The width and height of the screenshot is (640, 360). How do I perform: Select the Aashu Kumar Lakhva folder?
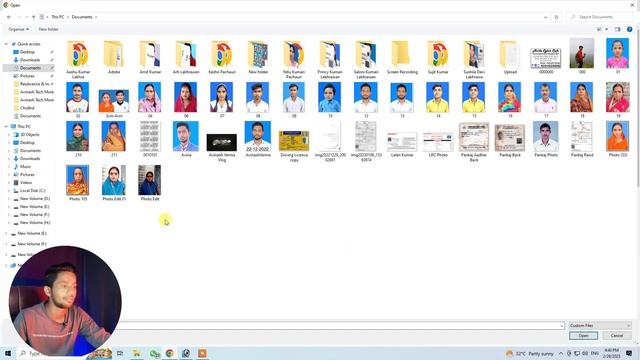click(x=78, y=59)
